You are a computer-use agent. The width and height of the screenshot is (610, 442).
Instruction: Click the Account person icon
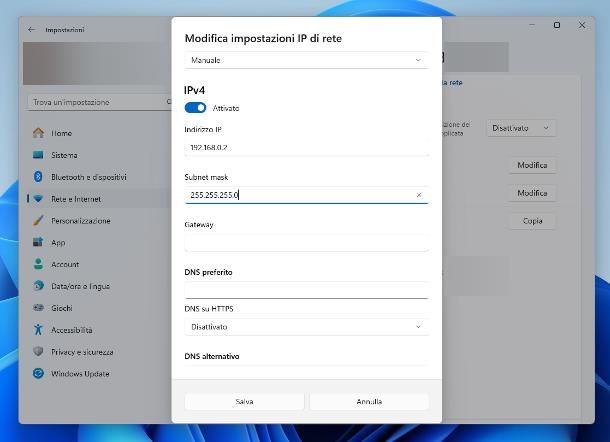[38, 265]
